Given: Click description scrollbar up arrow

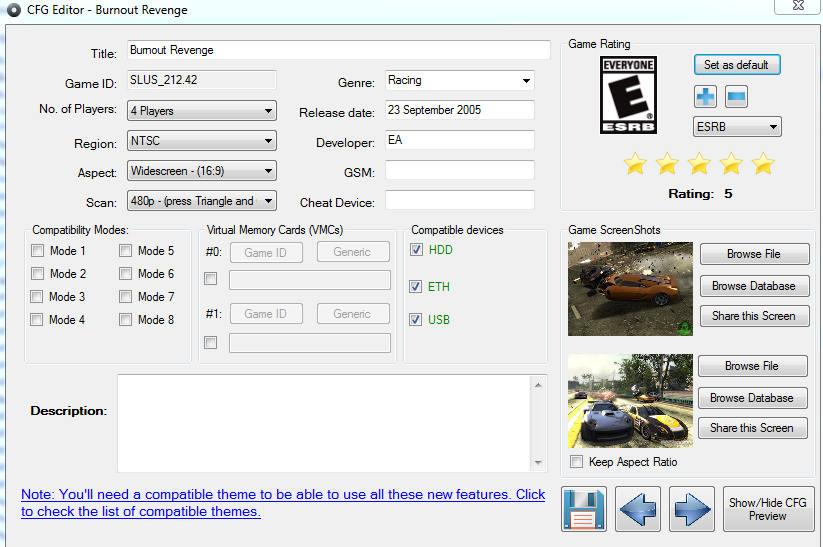Looking at the screenshot, I should point(539,385).
